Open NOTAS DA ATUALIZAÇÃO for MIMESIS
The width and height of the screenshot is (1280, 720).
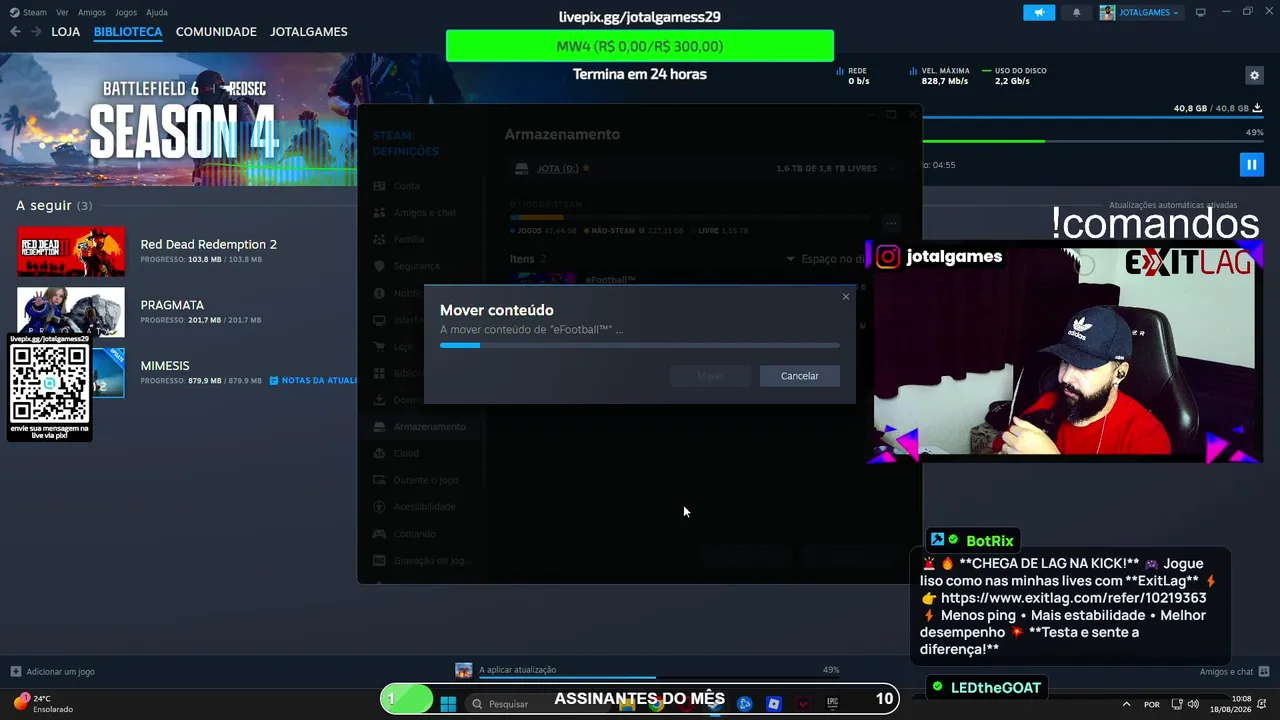click(313, 380)
